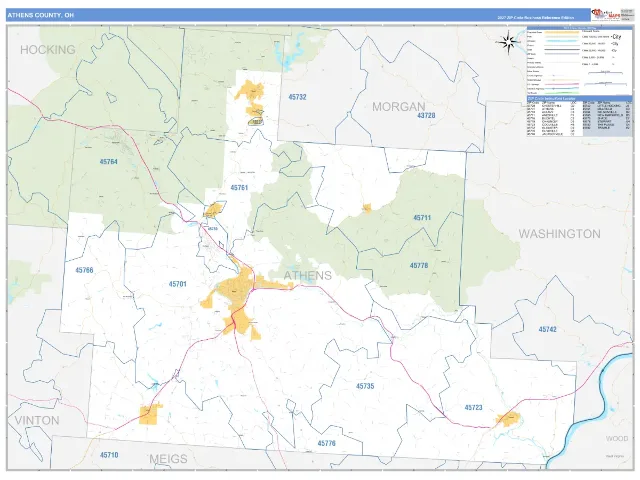
Task: Click ZIP code label 45761
Action: tap(239, 188)
